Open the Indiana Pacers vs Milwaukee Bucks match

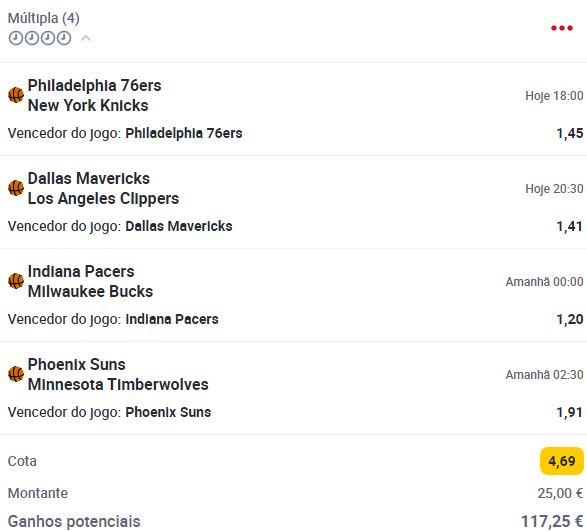91,282
